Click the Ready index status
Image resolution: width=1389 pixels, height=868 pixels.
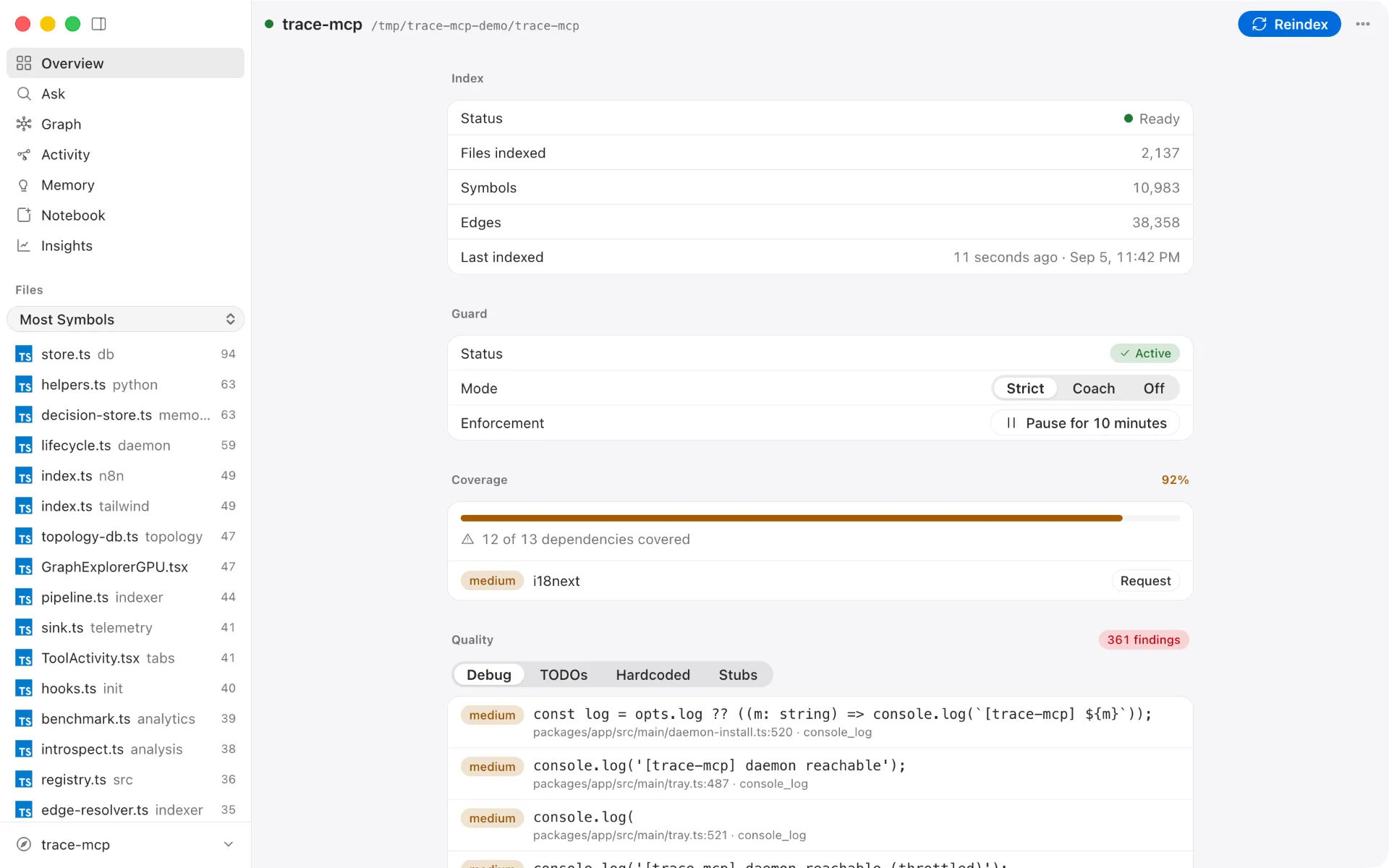point(1152,118)
